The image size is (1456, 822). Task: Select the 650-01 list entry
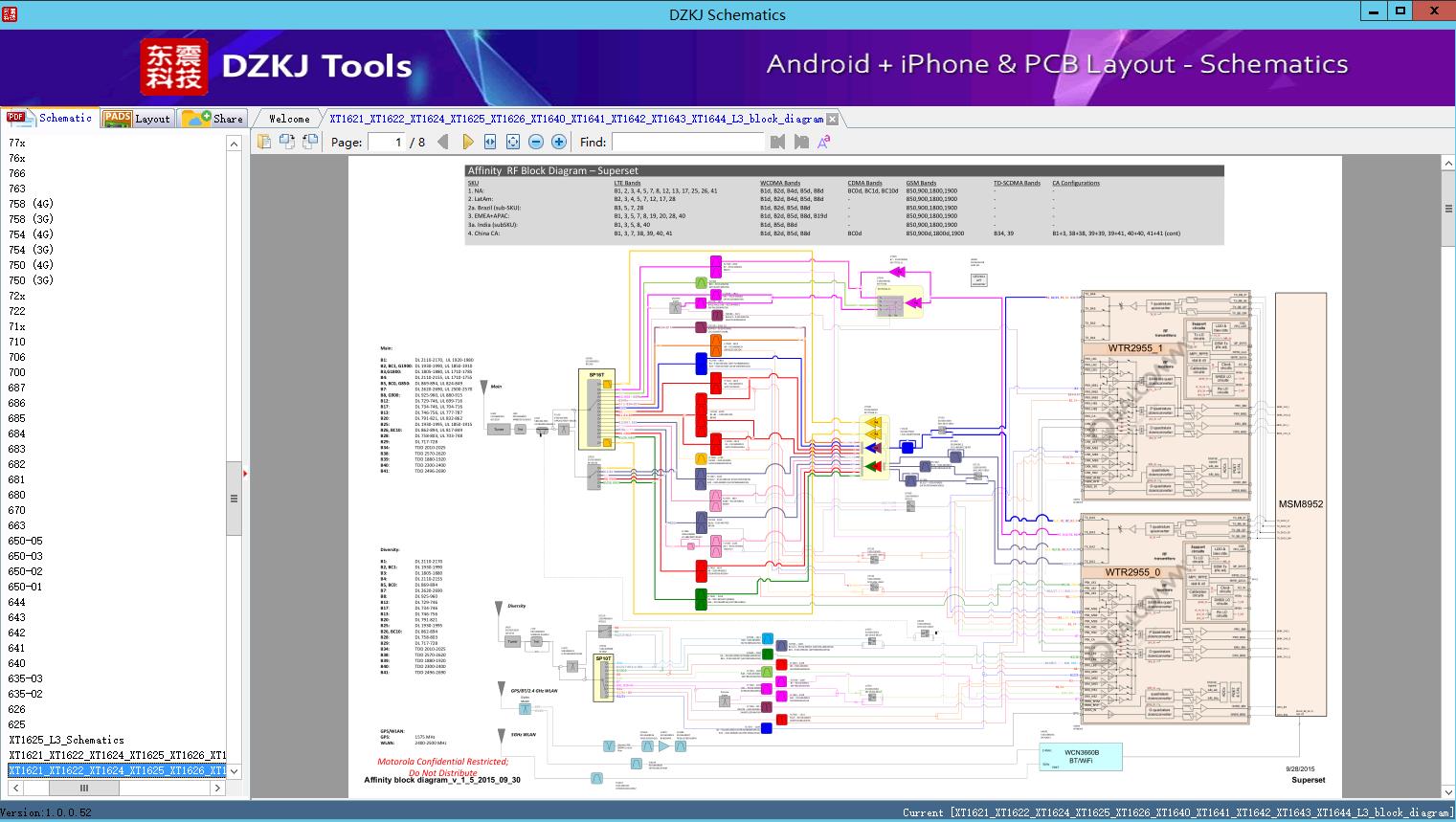26,587
